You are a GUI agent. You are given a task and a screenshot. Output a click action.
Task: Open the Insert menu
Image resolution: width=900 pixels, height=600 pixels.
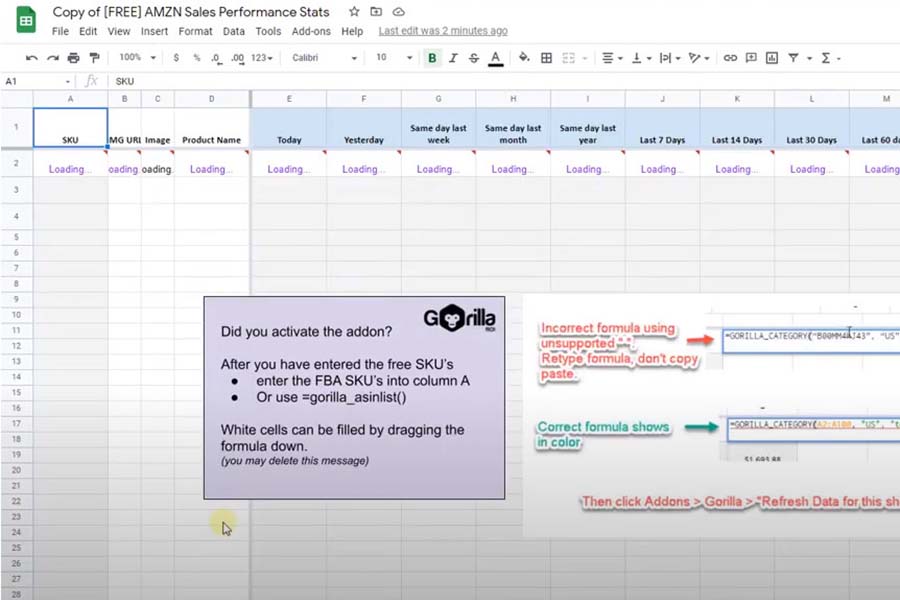[154, 31]
